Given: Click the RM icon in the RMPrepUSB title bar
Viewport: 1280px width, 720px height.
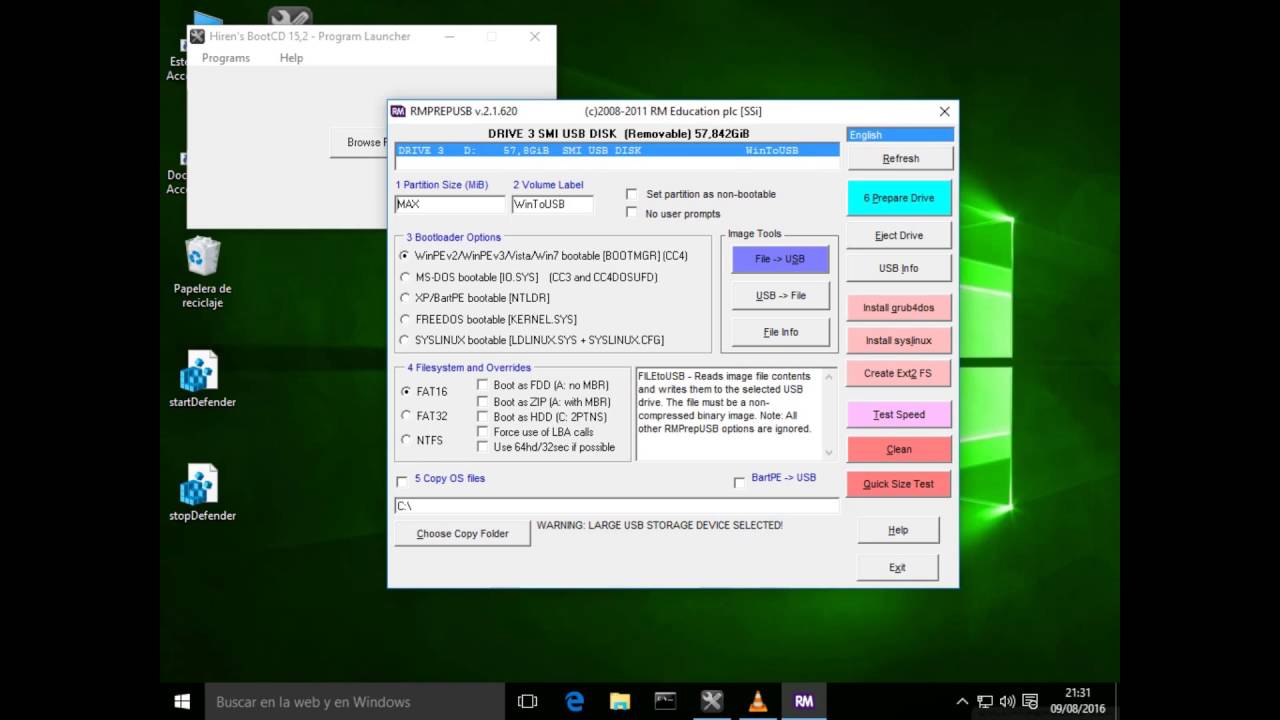Looking at the screenshot, I should [x=398, y=111].
